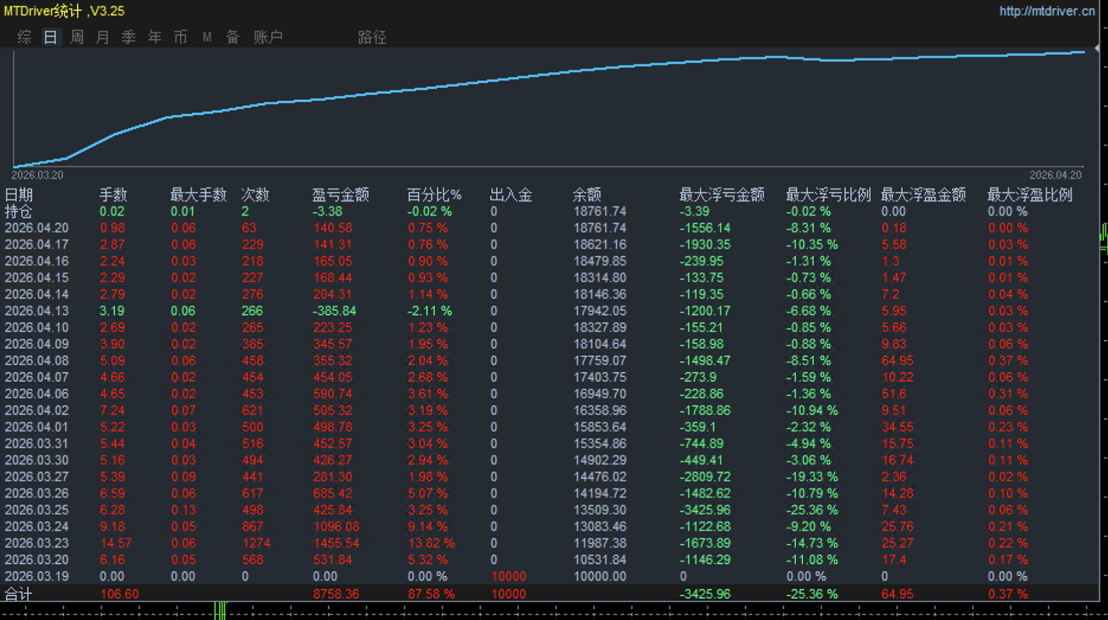Click the MTDriver统计 V3.25 title
The image size is (1108, 620).
(64, 11)
